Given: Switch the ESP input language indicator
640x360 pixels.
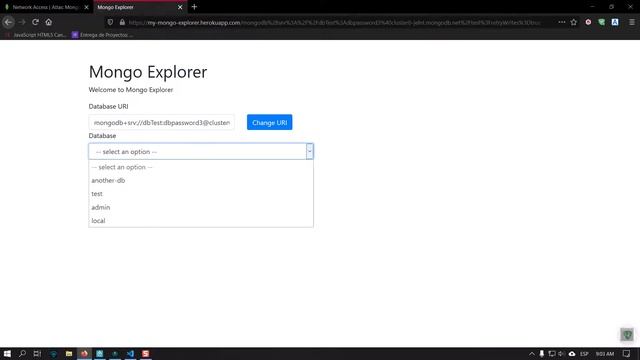Looking at the screenshot, I should 584,353.
